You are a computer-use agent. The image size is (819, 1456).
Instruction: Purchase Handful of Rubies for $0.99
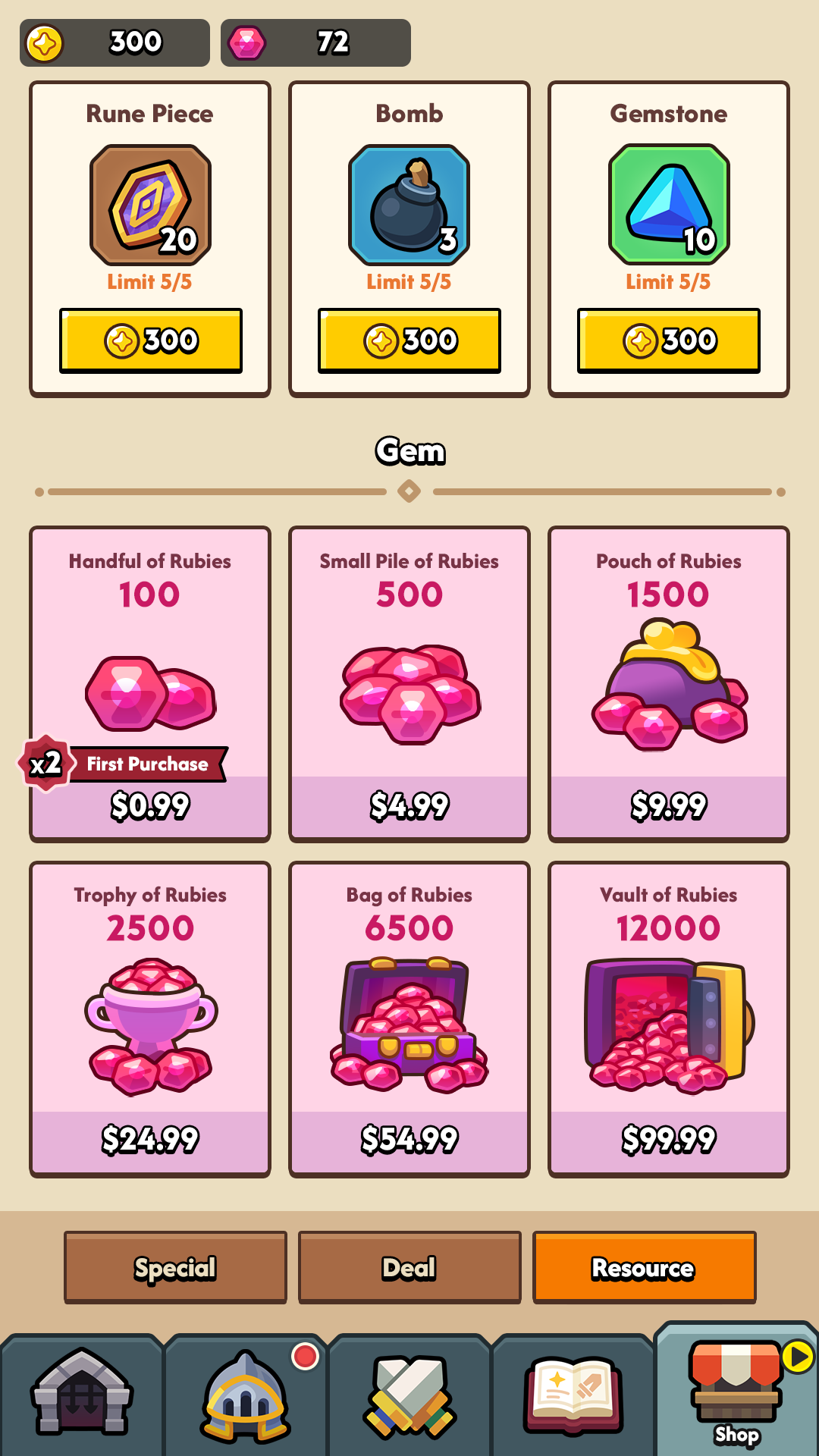150,684
